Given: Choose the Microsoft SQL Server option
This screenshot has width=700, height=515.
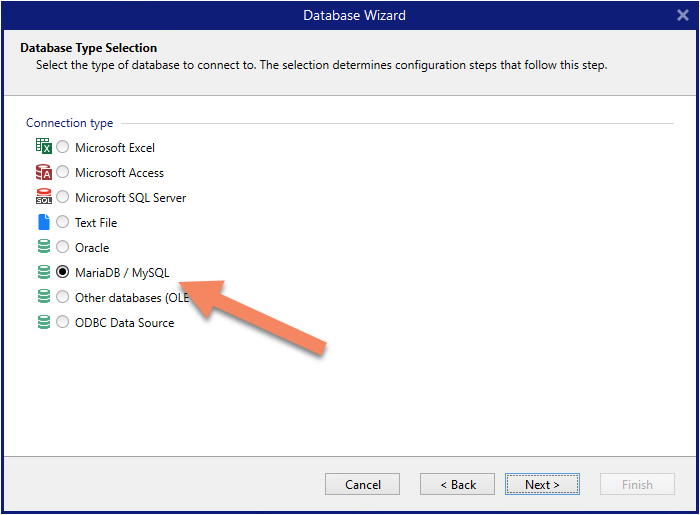Looking at the screenshot, I should [63, 197].
